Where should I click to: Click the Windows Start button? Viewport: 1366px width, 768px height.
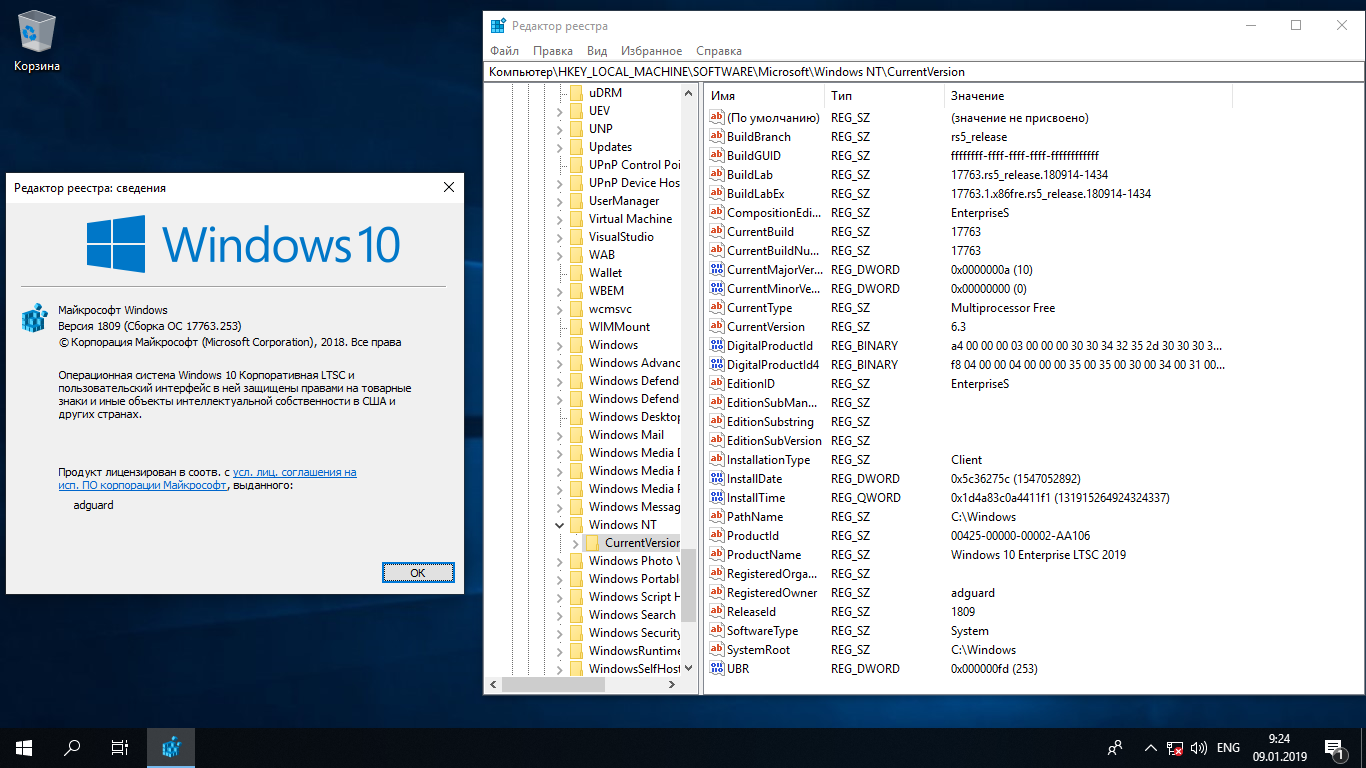click(24, 747)
